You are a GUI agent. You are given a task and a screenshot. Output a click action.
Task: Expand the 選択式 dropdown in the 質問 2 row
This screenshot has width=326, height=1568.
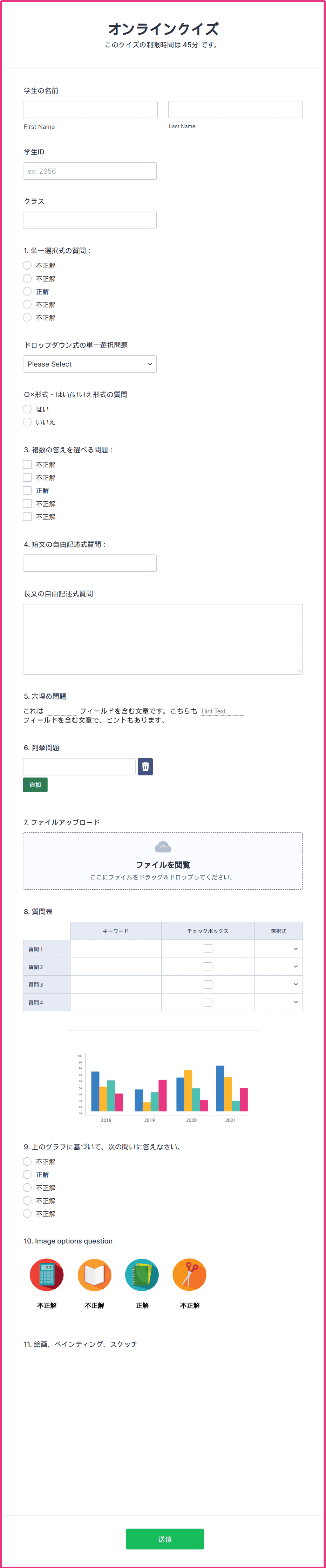click(x=278, y=967)
